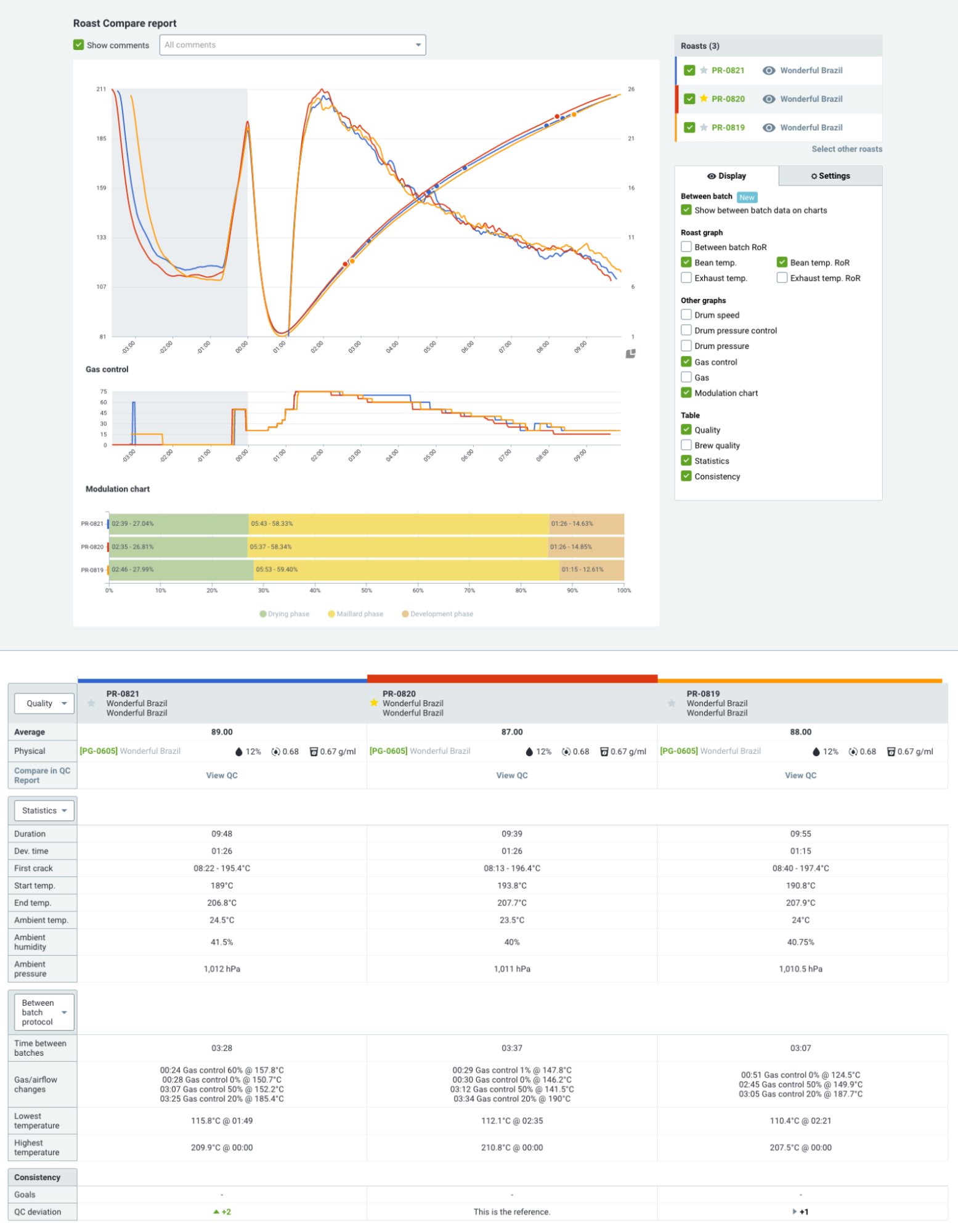The height and width of the screenshot is (1232, 958).
Task: Uncheck Quality table checkbox
Action: pos(686,430)
